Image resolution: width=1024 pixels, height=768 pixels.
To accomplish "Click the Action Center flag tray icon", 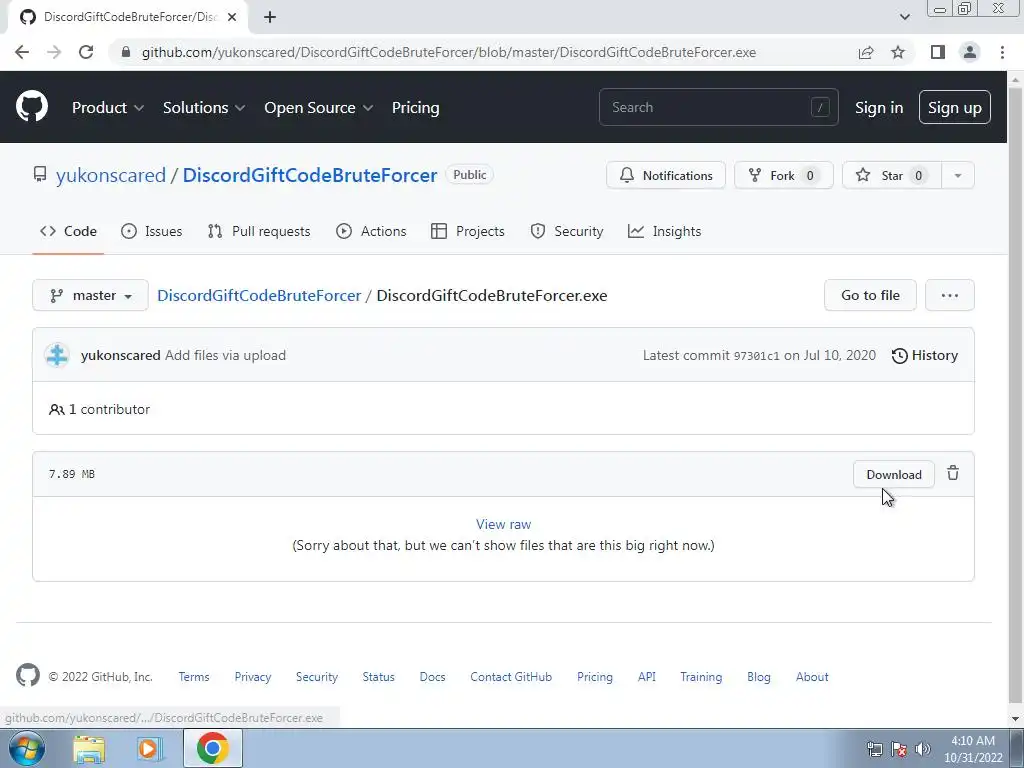I will pos(899,749).
